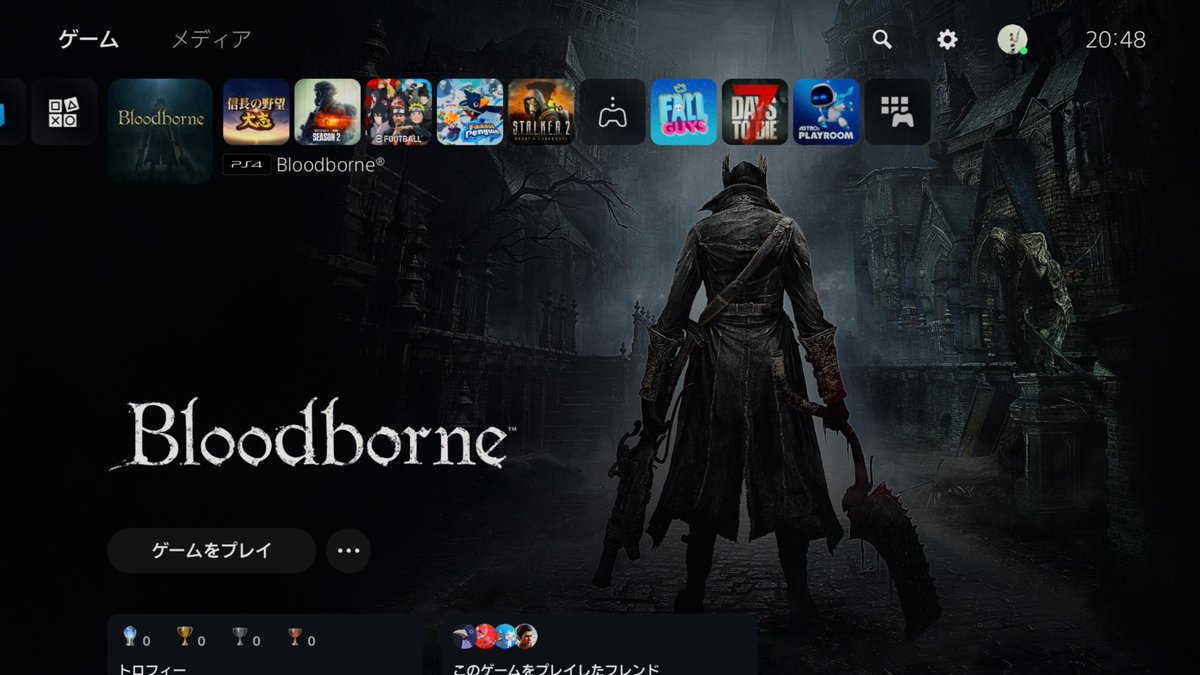Open the settings gear icon
The width and height of the screenshot is (1200, 675).
[x=947, y=39]
